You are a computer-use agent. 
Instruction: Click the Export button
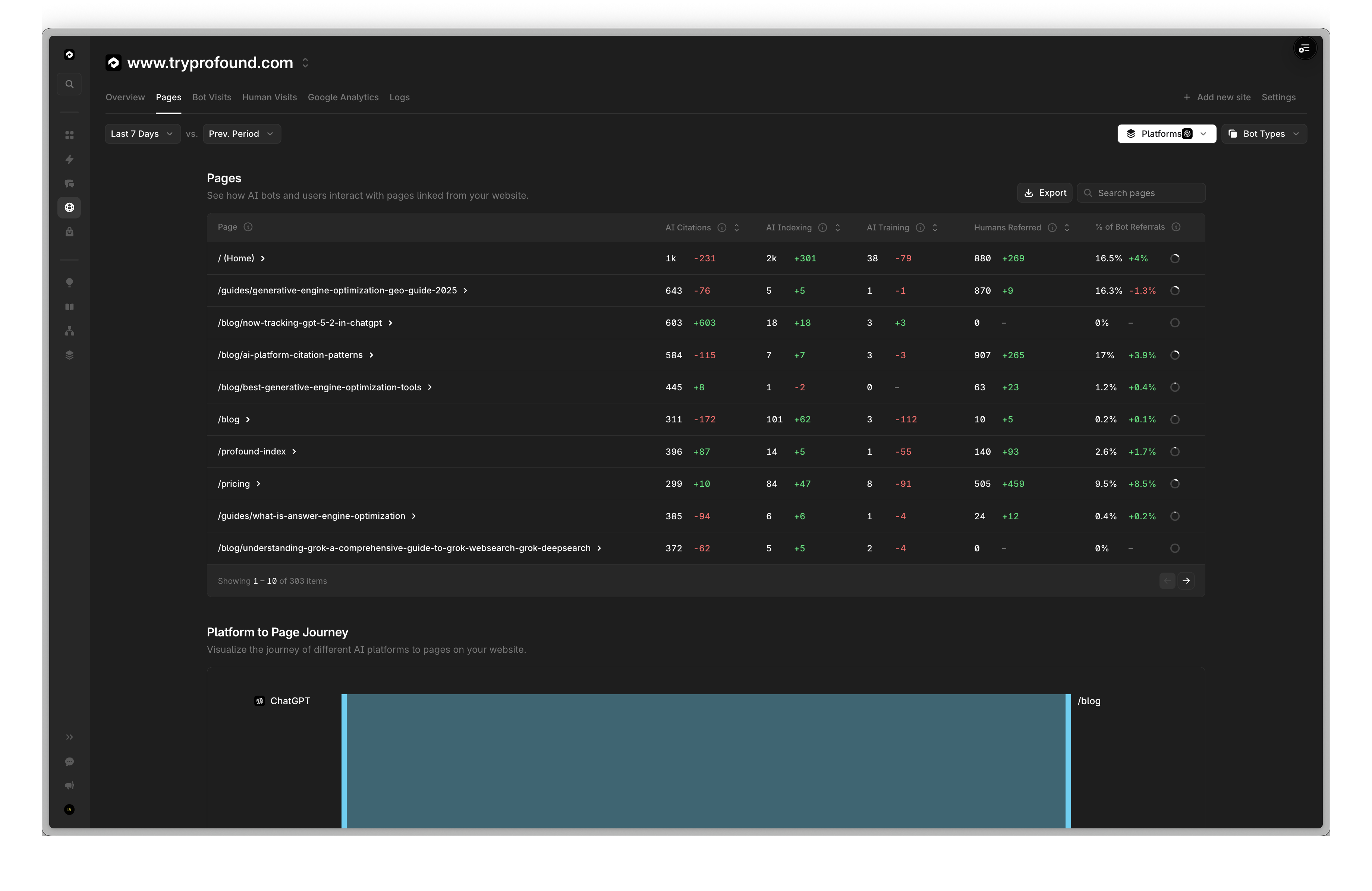1045,193
